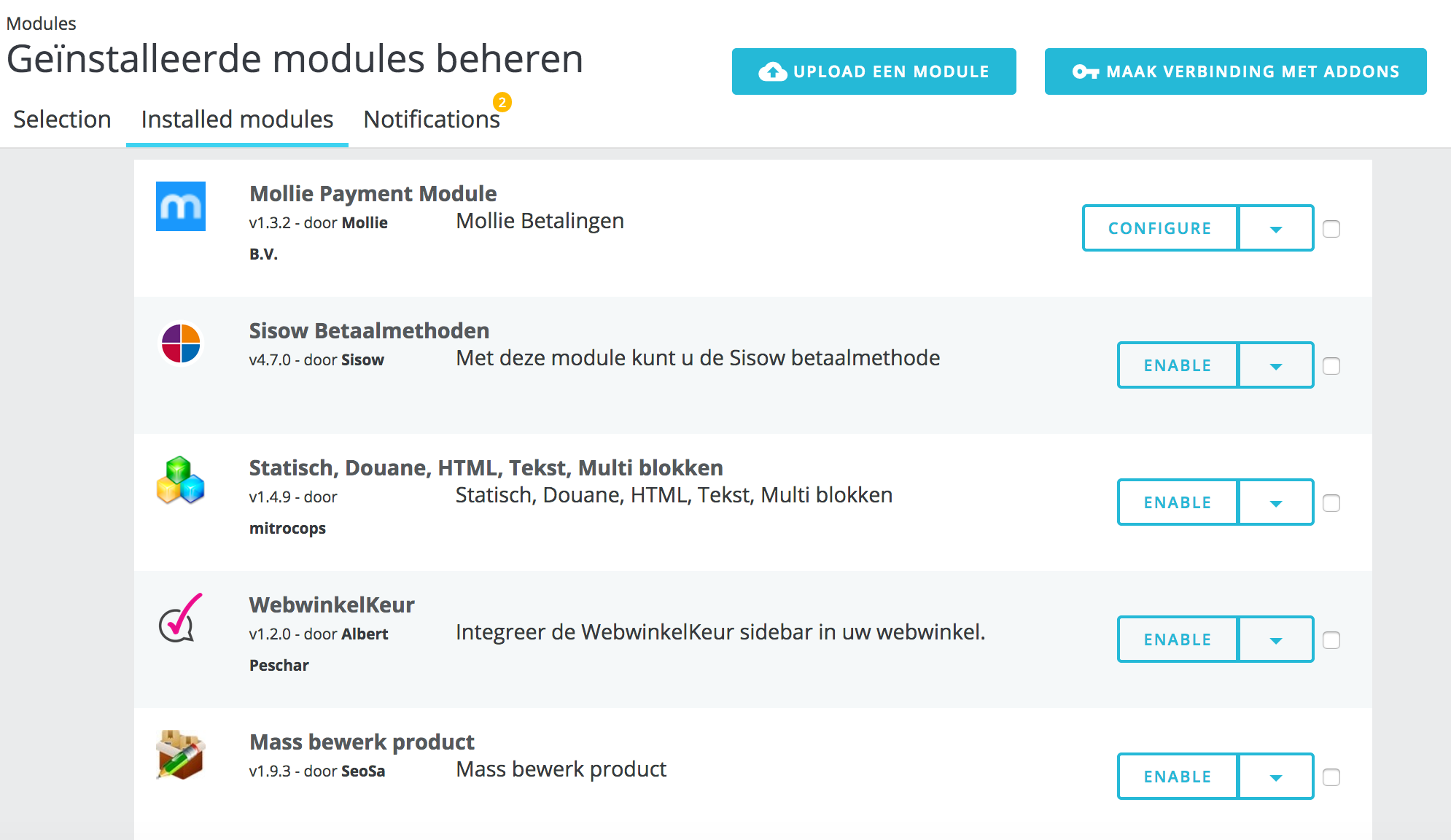Viewport: 1451px width, 840px height.
Task: Click the Notifications badge showing 2
Action: (x=502, y=103)
